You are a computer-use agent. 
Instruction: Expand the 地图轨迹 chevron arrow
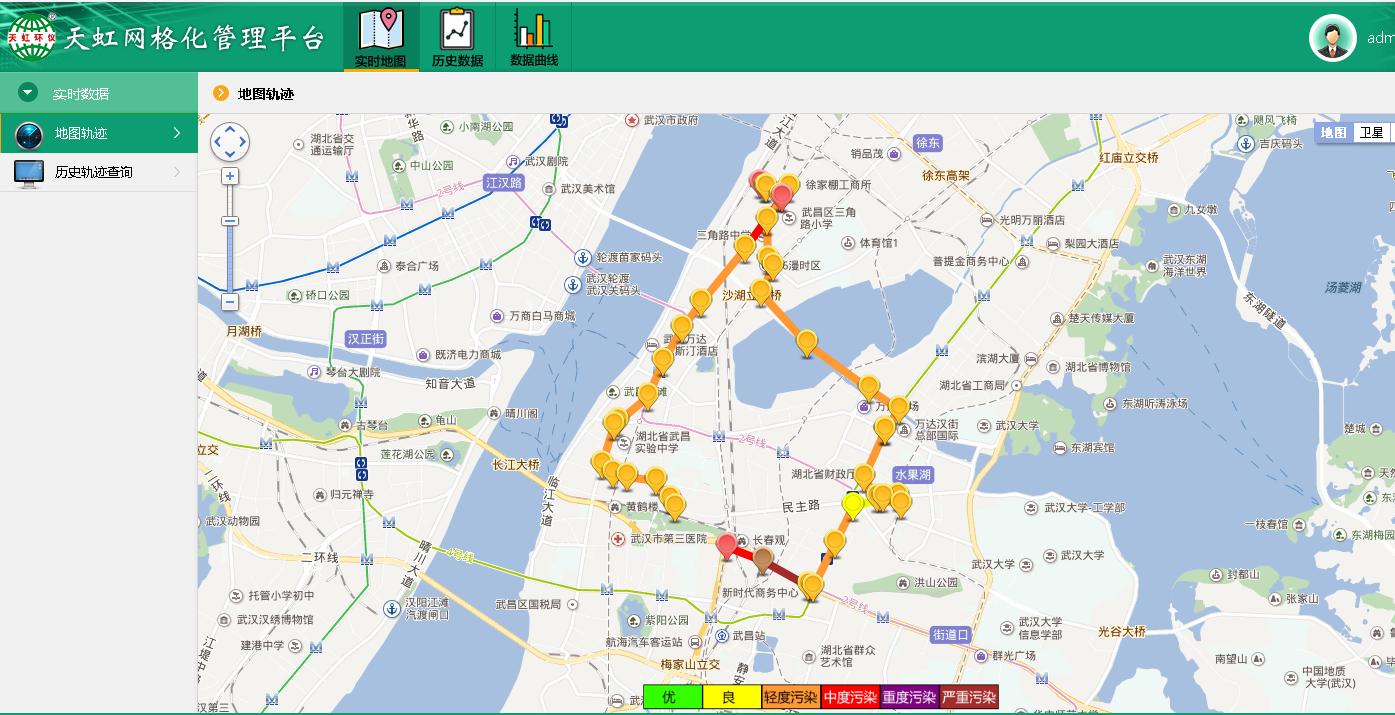point(177,133)
